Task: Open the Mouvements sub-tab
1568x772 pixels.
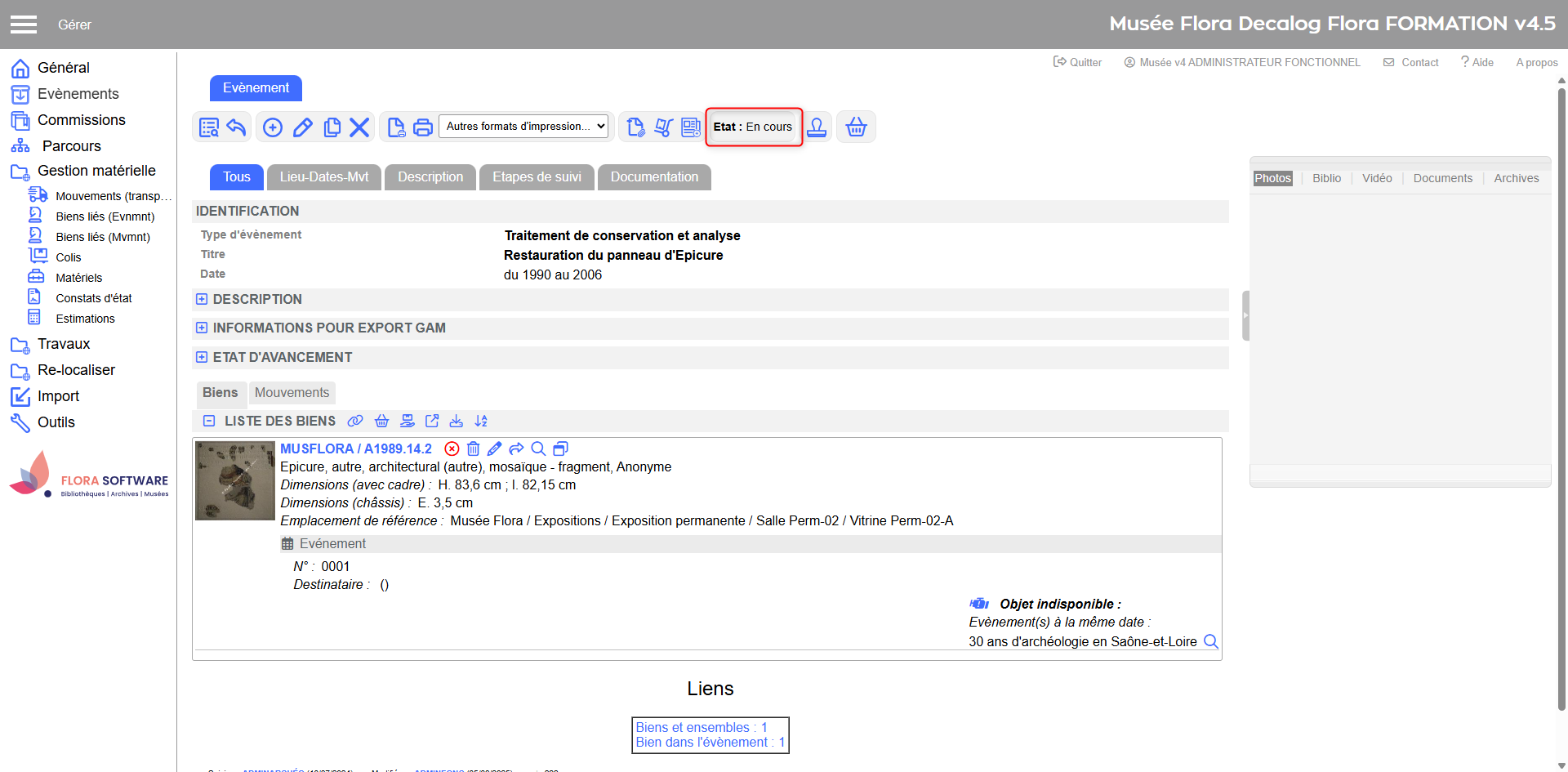Action: [292, 393]
